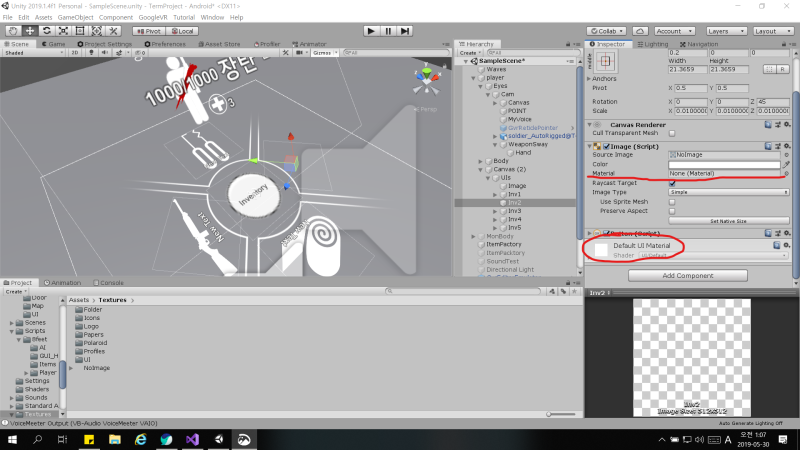Open the Layers dropdown
Image resolution: width=800 pixels, height=450 pixels.
tap(727, 31)
